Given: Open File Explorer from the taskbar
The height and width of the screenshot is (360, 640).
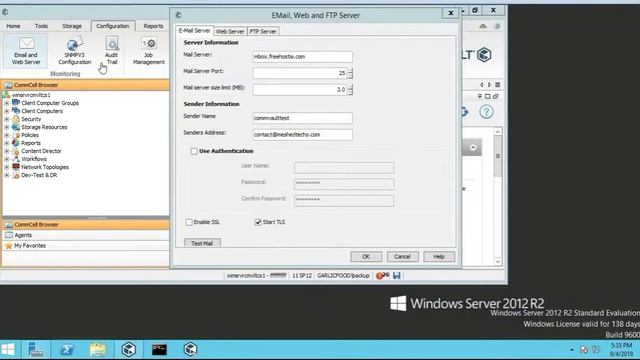Looking at the screenshot, I should coord(98,349).
